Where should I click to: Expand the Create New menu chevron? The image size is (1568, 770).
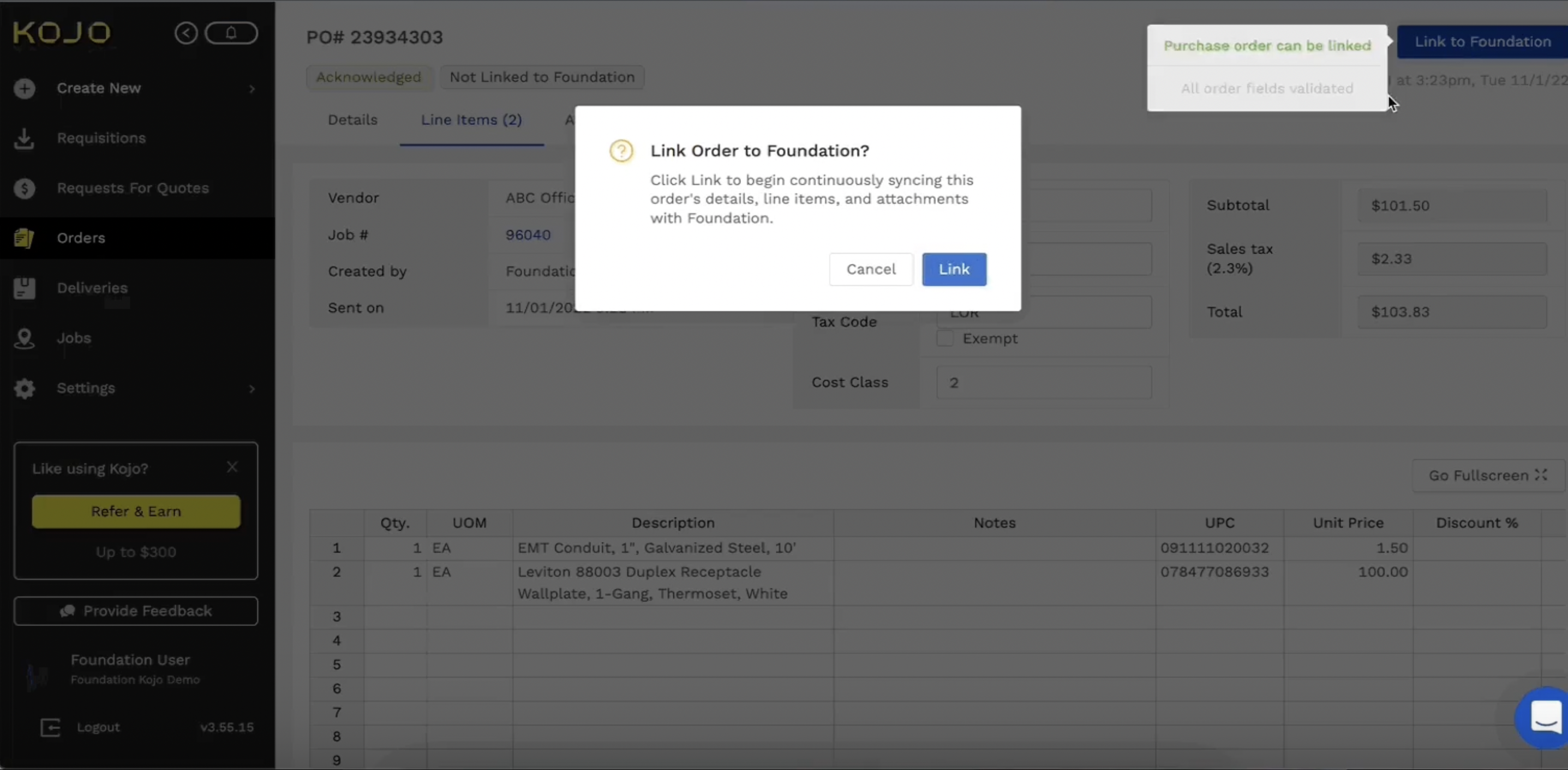252,89
